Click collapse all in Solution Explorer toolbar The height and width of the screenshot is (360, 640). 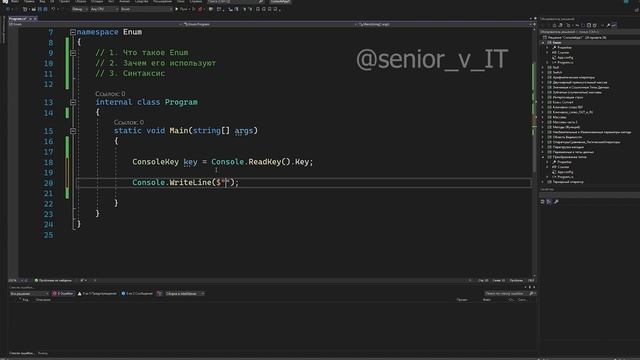click(x=589, y=25)
